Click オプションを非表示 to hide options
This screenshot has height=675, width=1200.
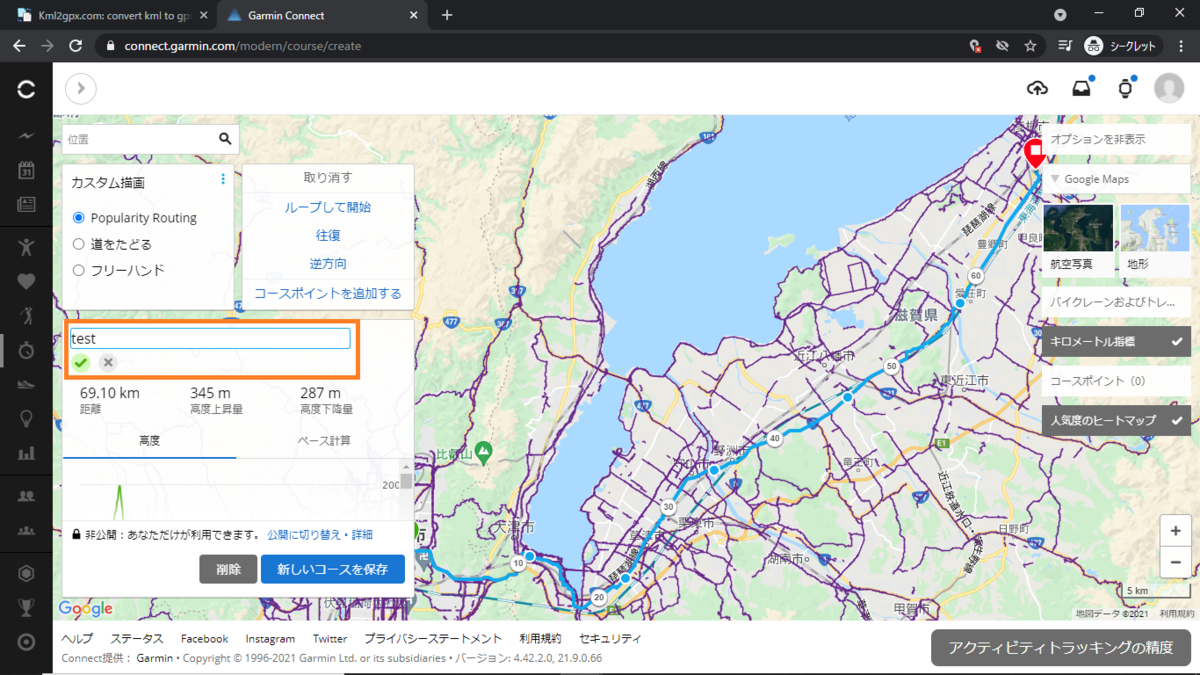tap(1116, 139)
